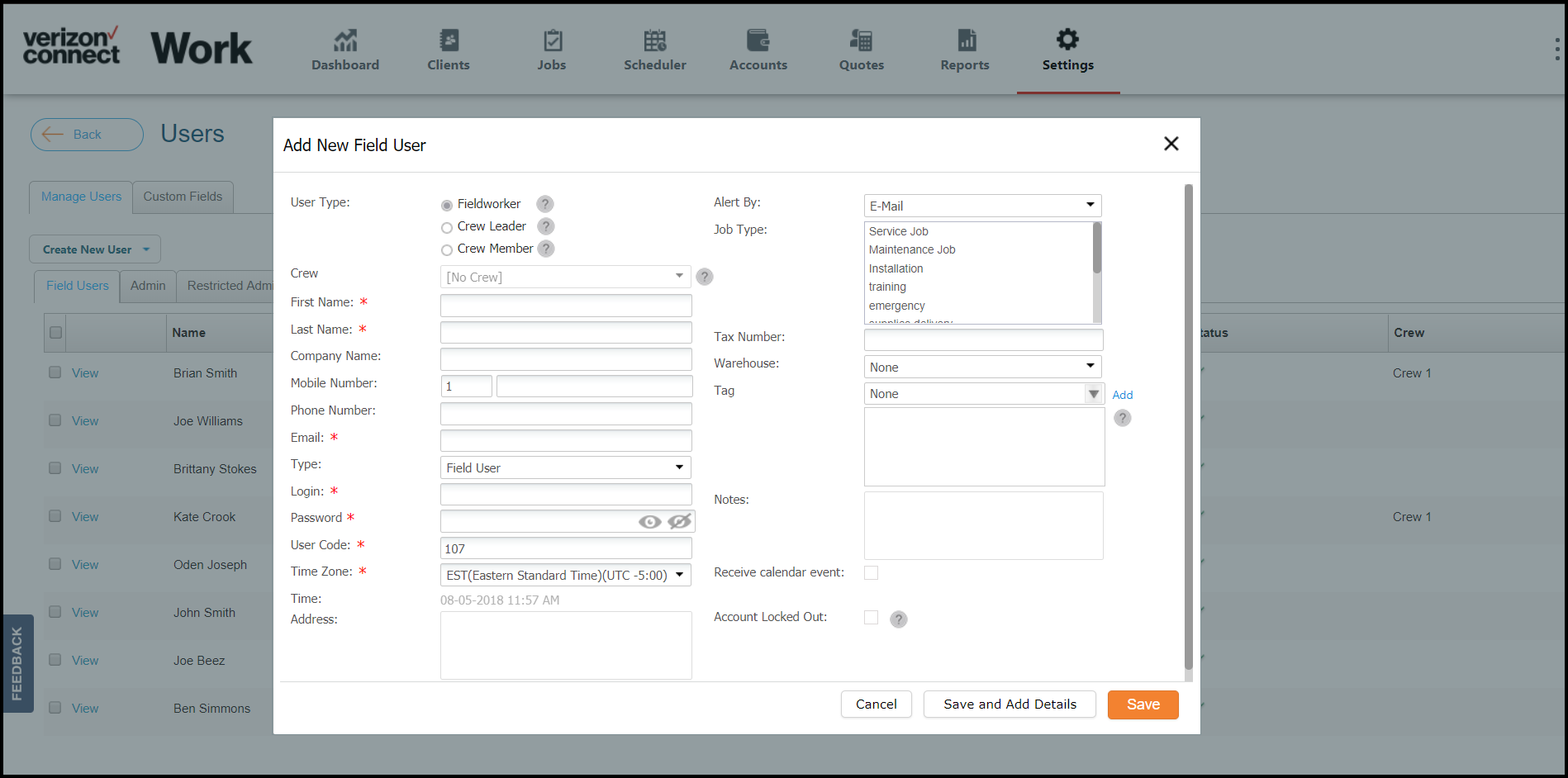
Task: Switch to Custom Fields tab
Action: (183, 197)
